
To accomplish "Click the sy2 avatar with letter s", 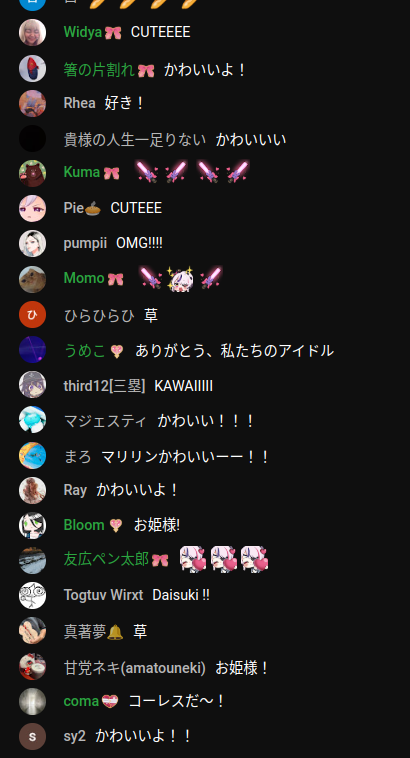I will (32, 736).
